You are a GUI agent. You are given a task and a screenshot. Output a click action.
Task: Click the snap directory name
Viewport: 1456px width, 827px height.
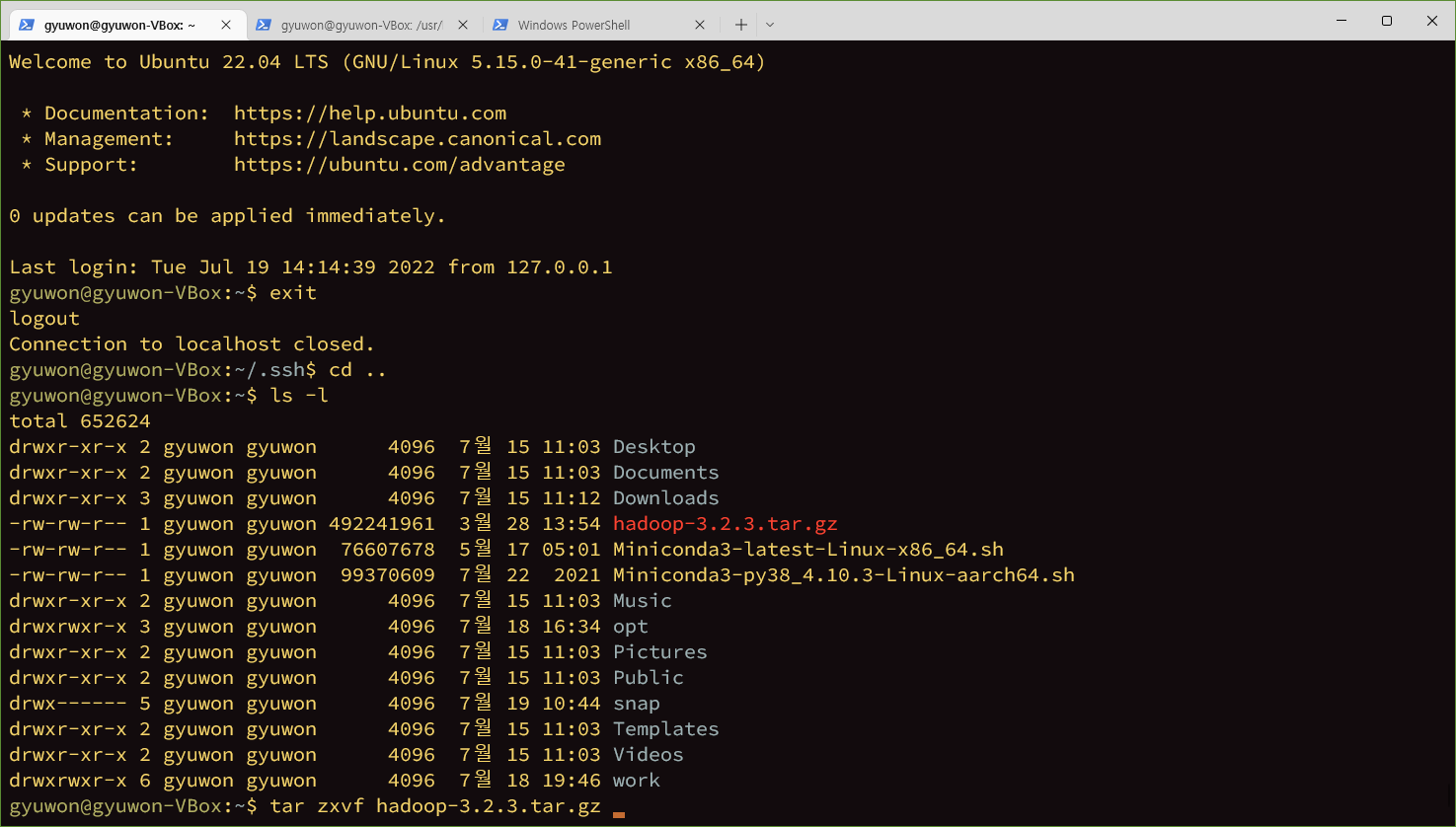[x=637, y=704]
